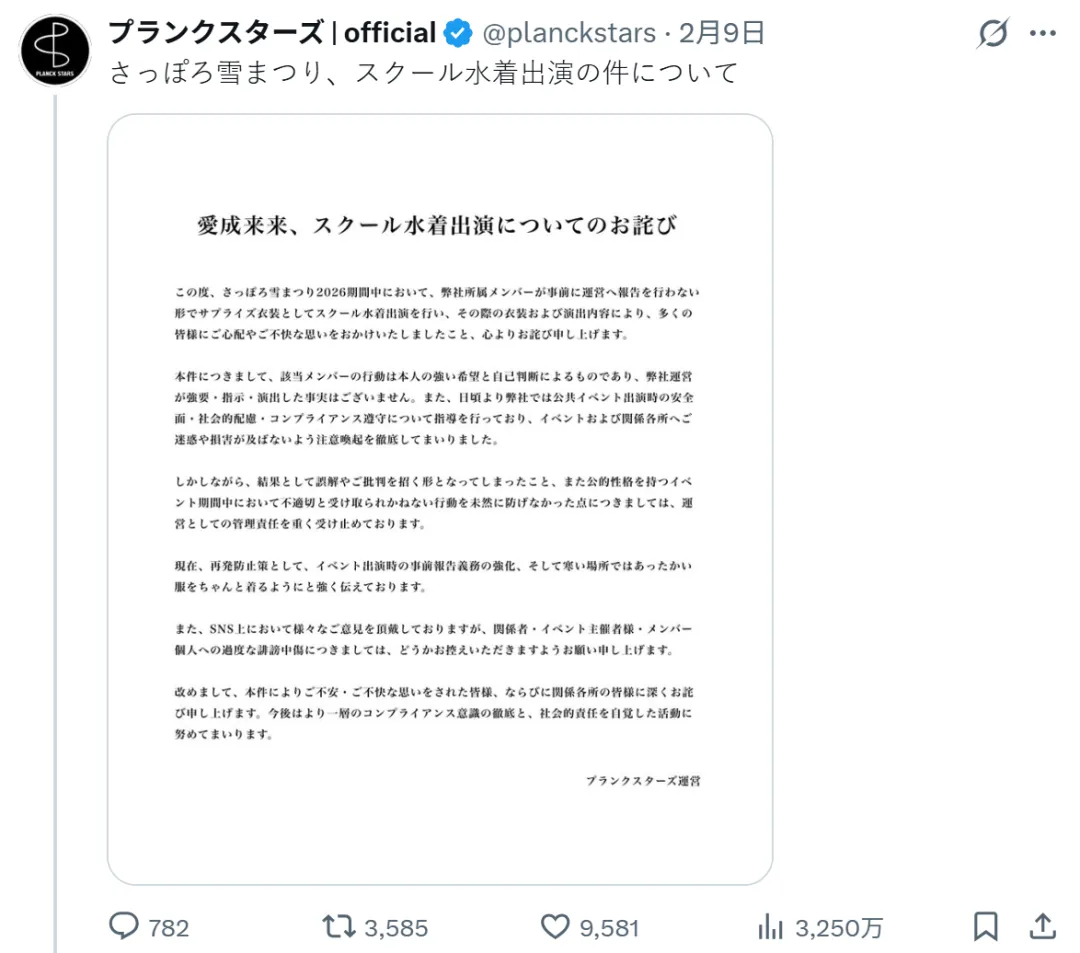The height and width of the screenshot is (953, 1080).
Task: Click the 782 replies count
Action: tap(169, 928)
